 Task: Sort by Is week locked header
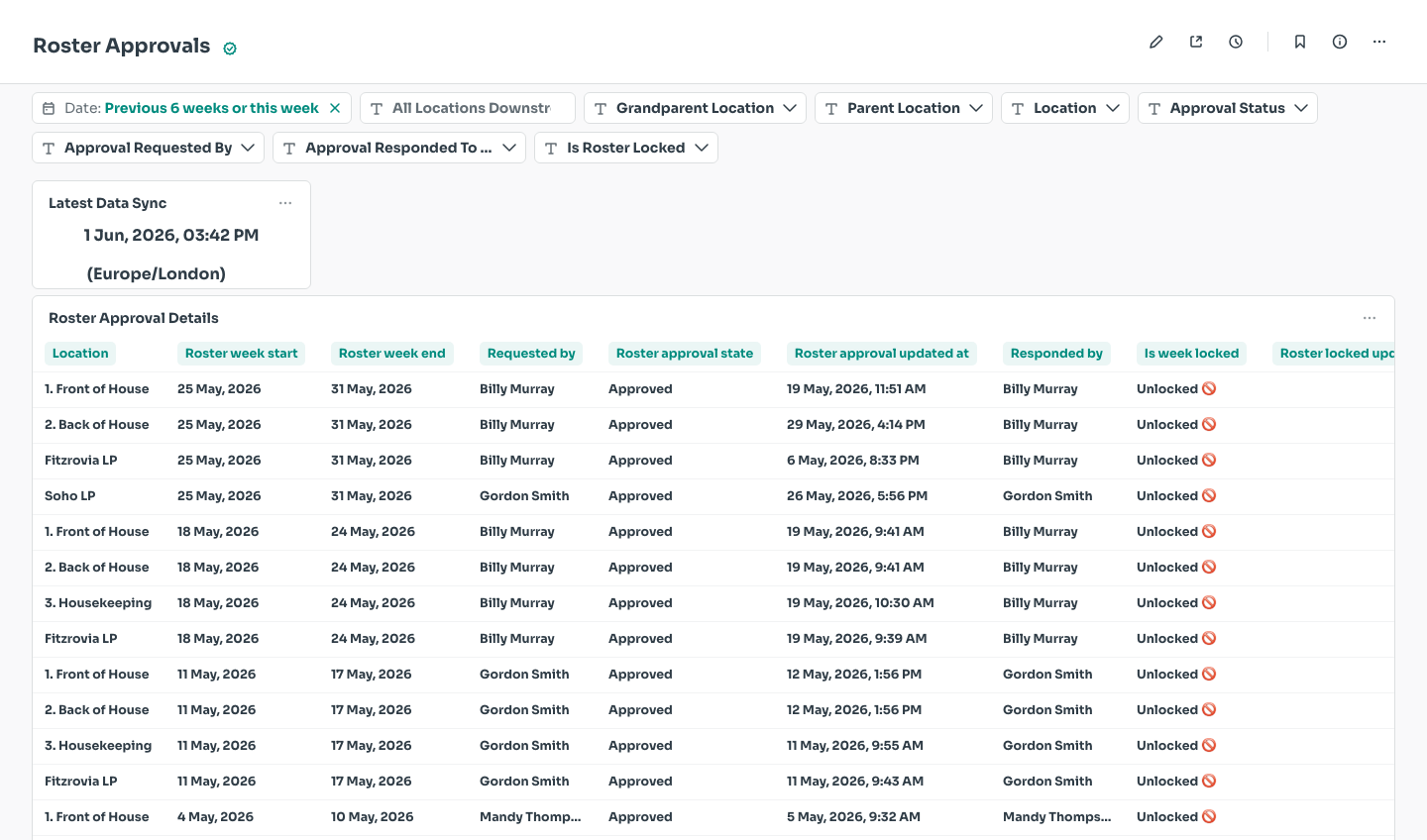coord(1191,353)
